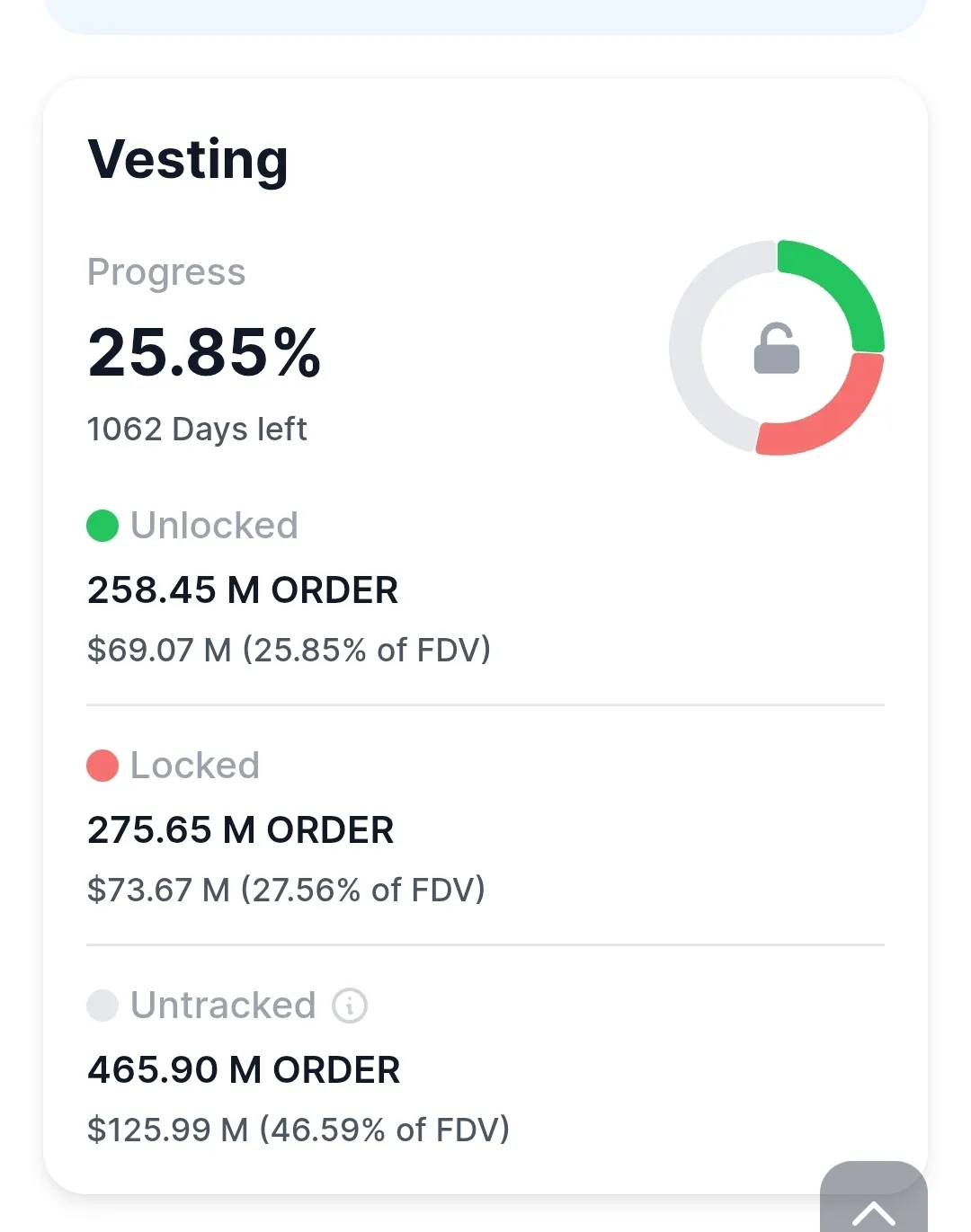
Task: Click the Untracked label
Action: [x=223, y=1006]
